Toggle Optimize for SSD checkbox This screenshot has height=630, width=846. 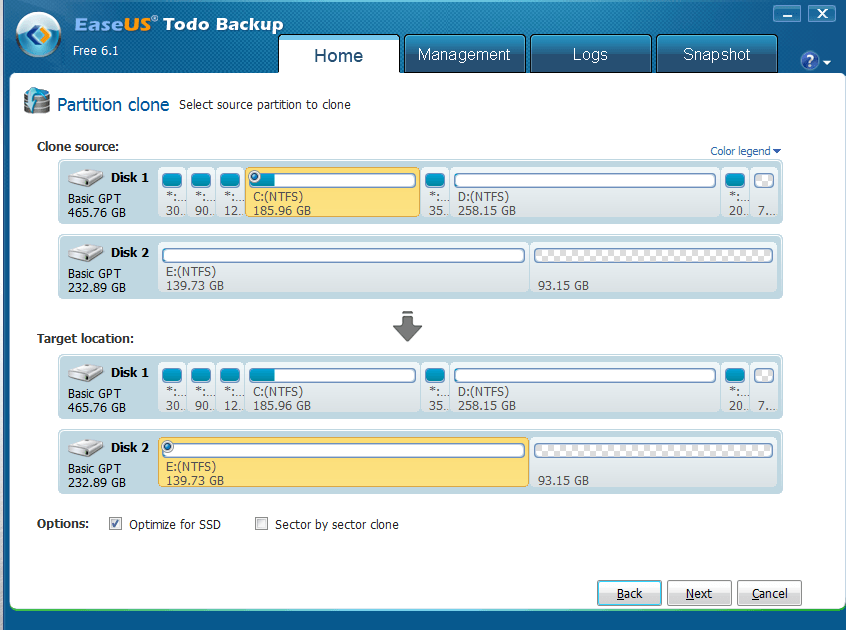(115, 524)
